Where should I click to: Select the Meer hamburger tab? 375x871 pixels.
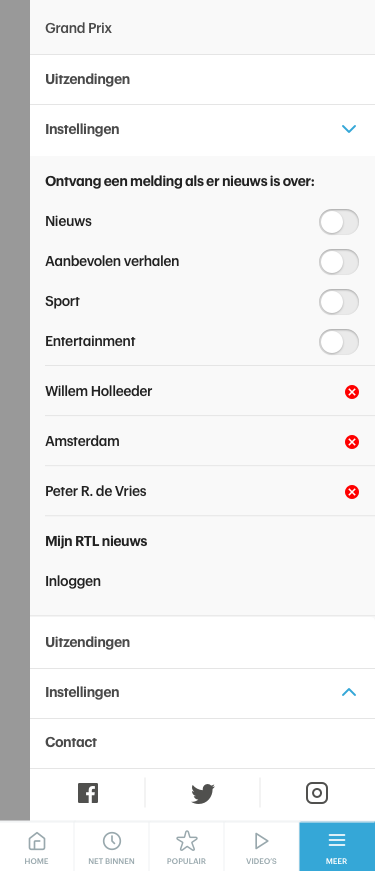click(x=337, y=847)
